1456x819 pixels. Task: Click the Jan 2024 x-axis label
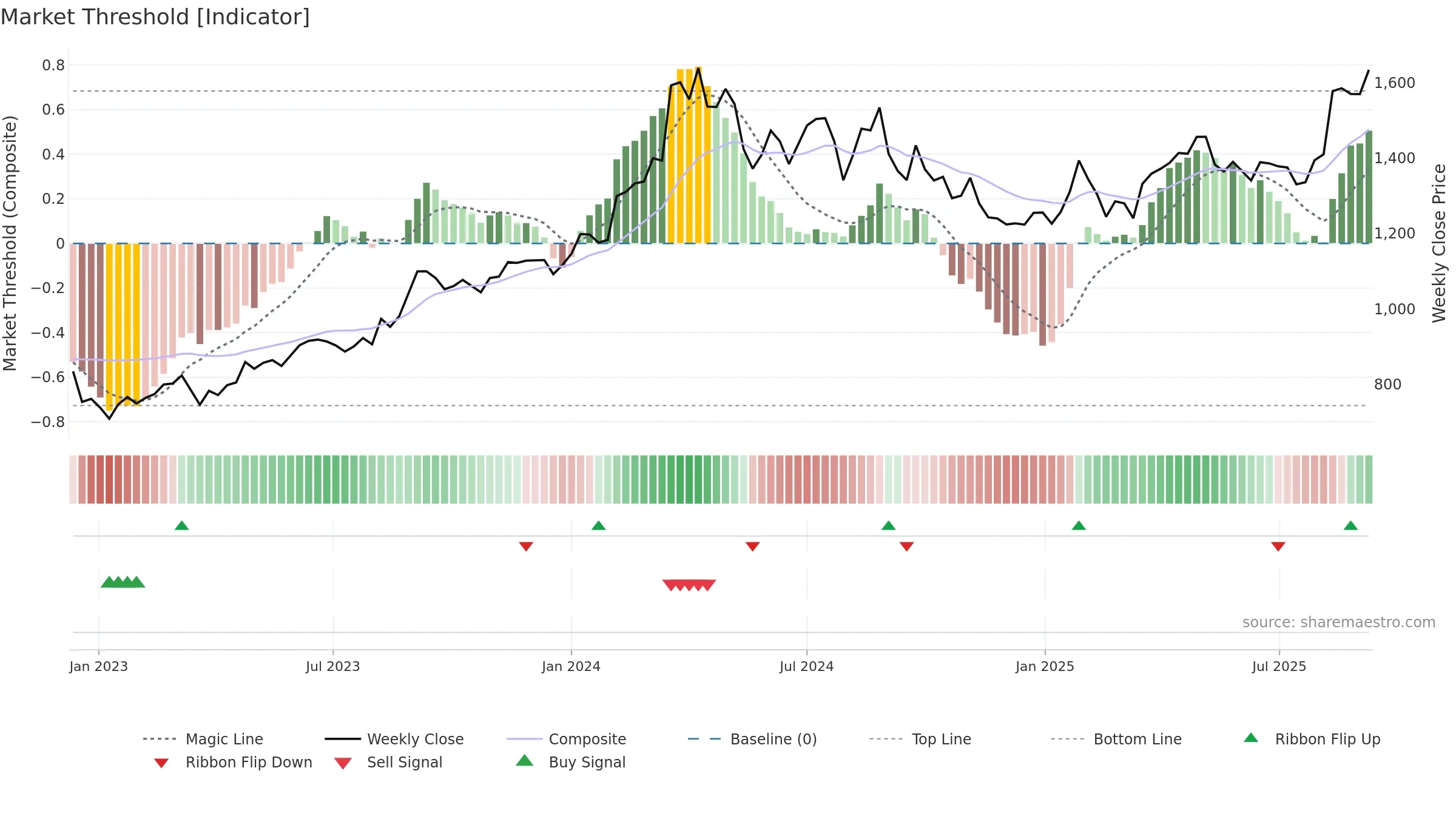tap(571, 666)
